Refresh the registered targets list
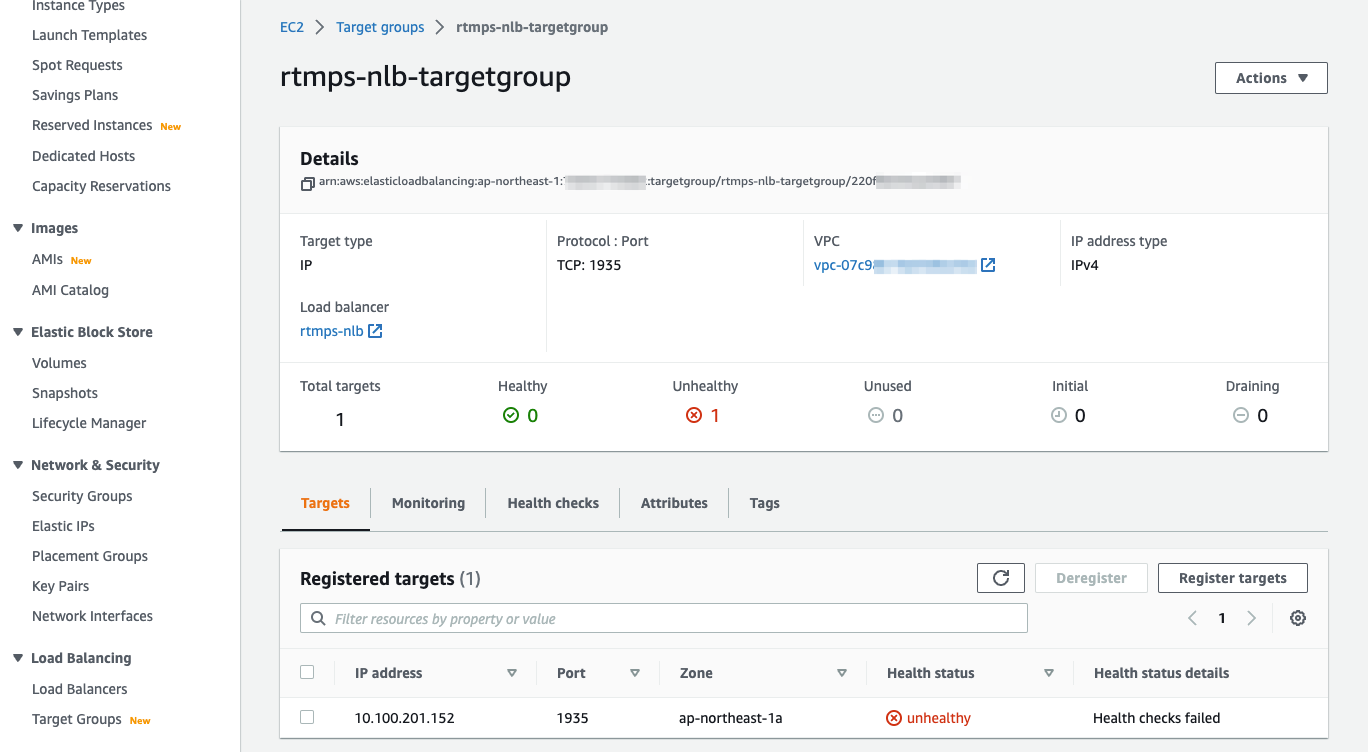The height and width of the screenshot is (752, 1368). (x=1001, y=578)
